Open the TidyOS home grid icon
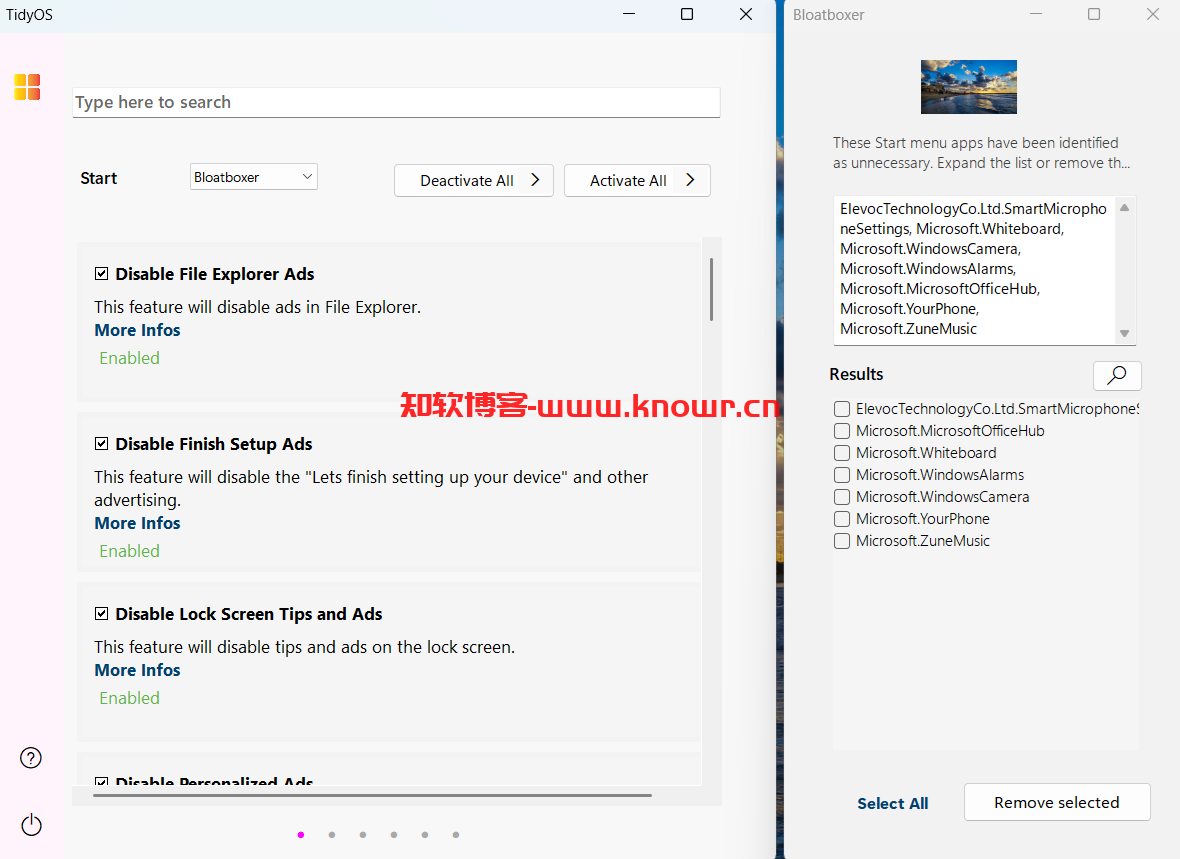Screen dimensions: 1180x859 click(x=27, y=87)
